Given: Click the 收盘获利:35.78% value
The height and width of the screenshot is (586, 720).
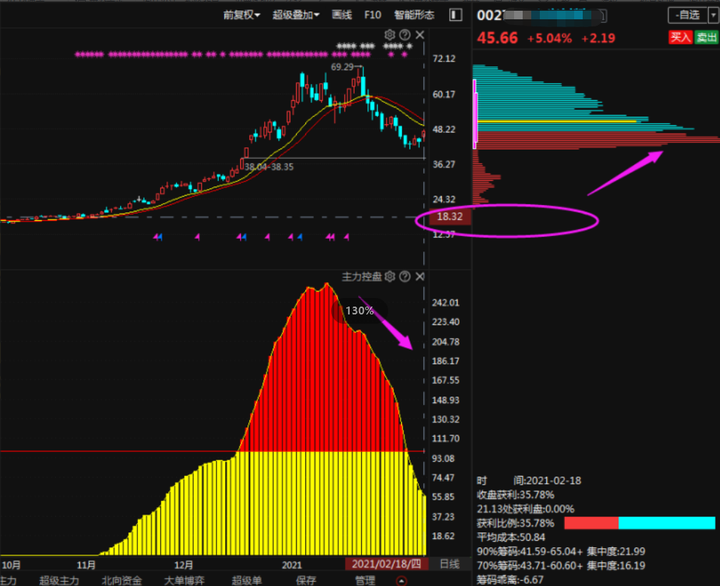Looking at the screenshot, I should 516,495.
